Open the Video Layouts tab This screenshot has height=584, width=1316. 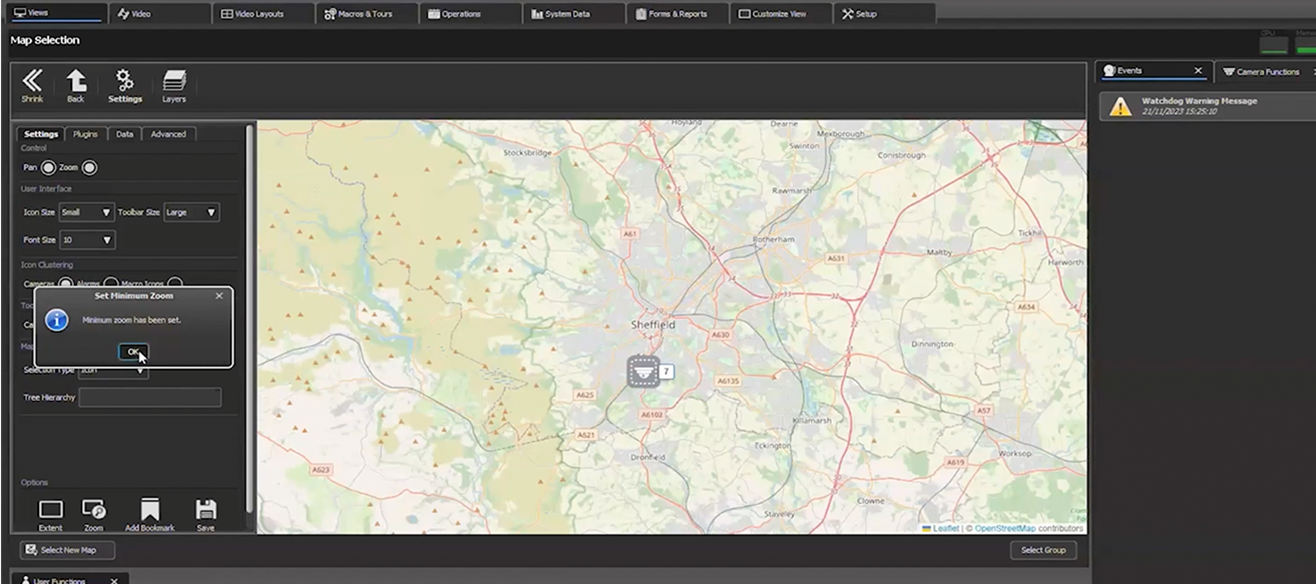[264, 14]
